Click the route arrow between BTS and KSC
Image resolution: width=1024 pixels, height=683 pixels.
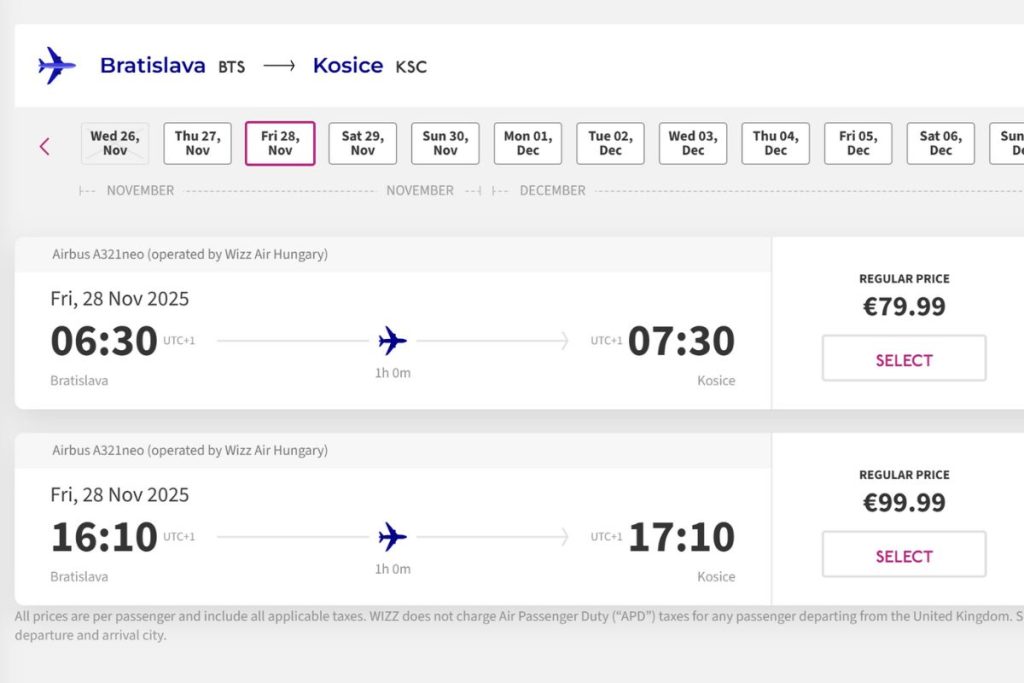coord(279,67)
